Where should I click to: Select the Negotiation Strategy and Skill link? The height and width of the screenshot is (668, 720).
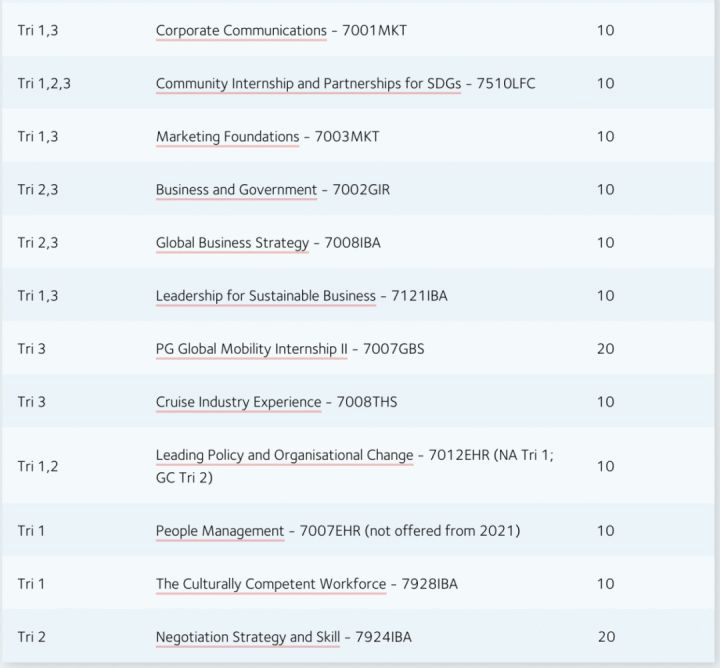(x=249, y=636)
